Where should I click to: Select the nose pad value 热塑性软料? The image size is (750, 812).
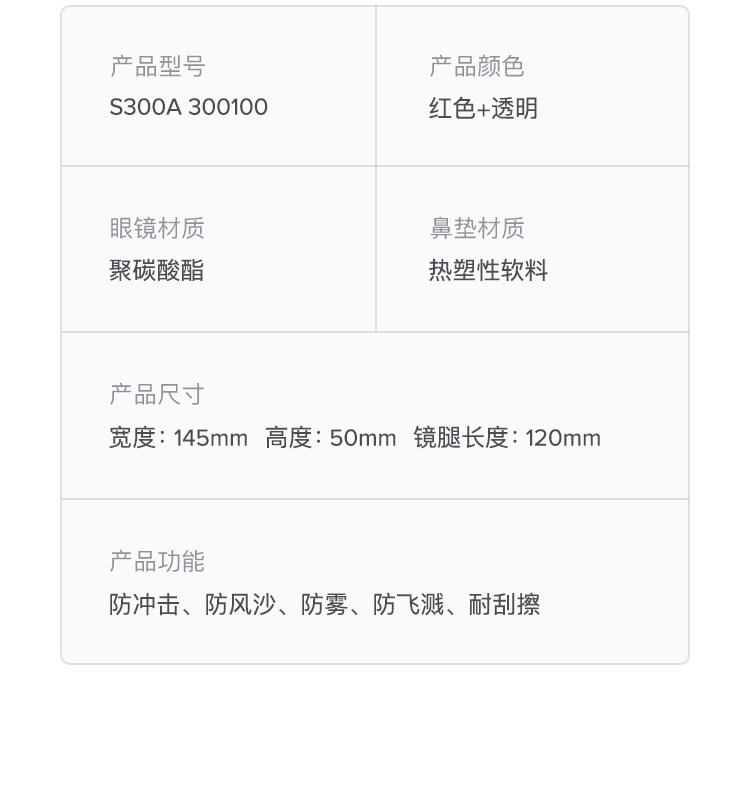[x=488, y=270]
